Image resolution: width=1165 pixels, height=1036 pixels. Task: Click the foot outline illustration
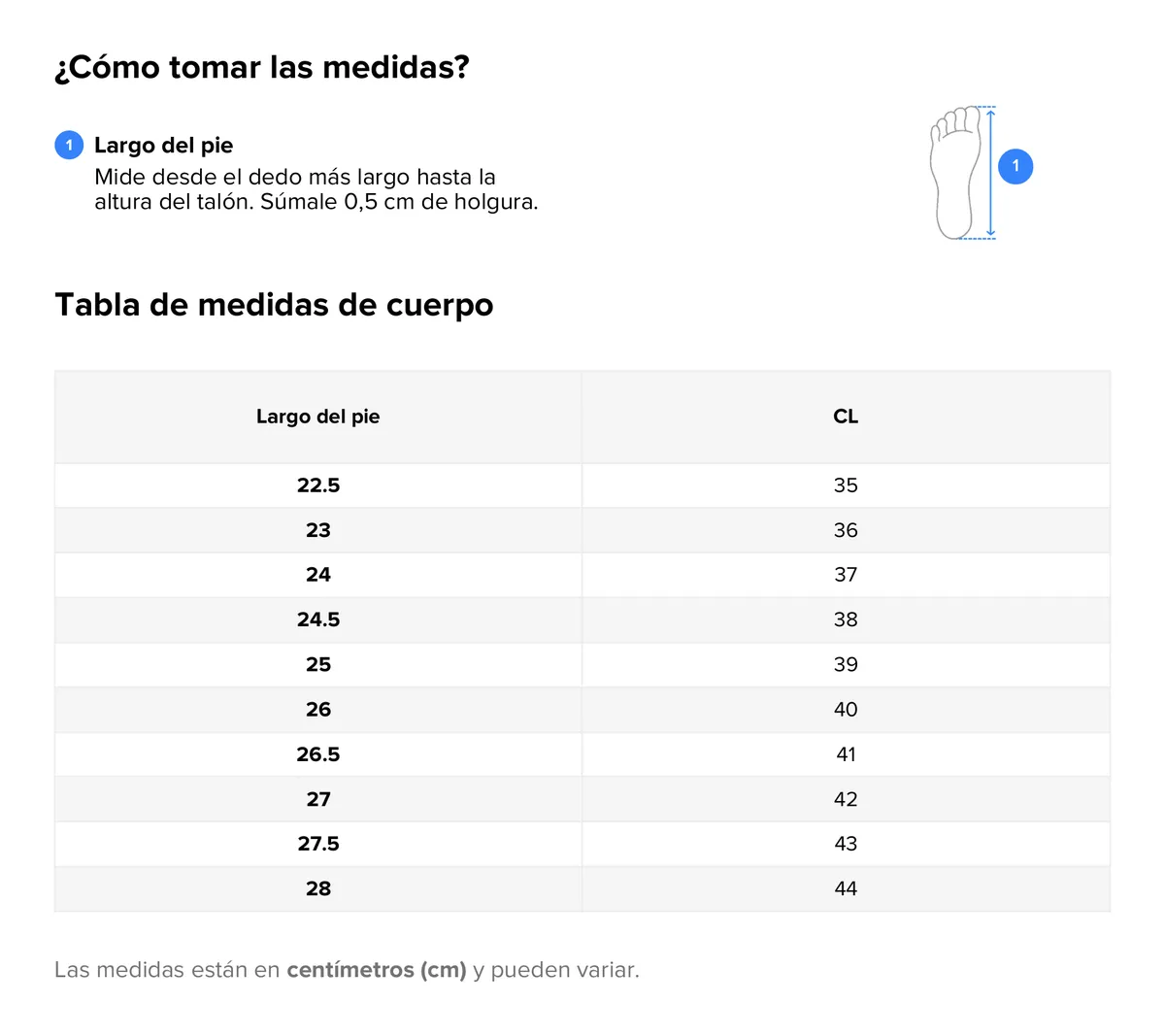click(x=956, y=173)
